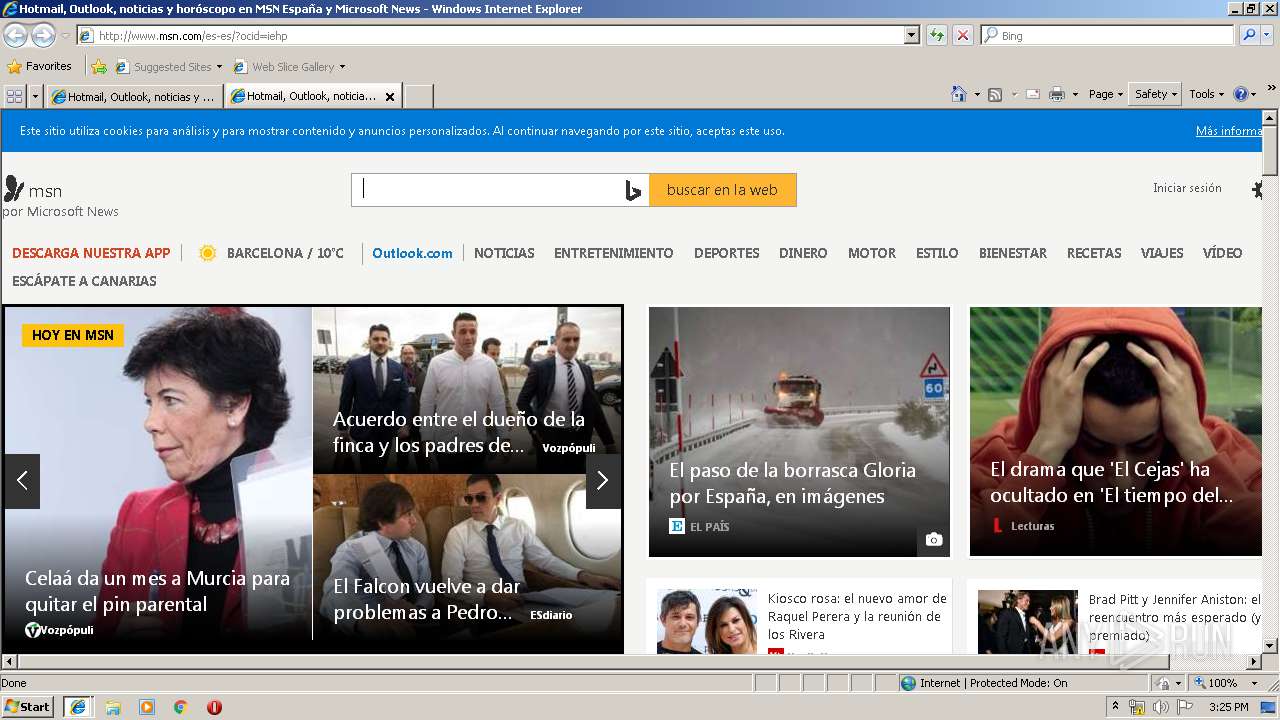Add to Favorites bar star icon

[x=99, y=67]
